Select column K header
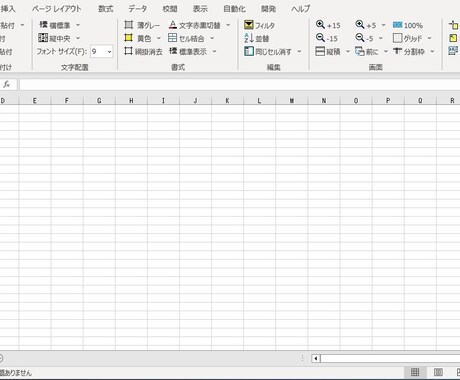Viewport: 460px width, 380px height. click(x=227, y=100)
